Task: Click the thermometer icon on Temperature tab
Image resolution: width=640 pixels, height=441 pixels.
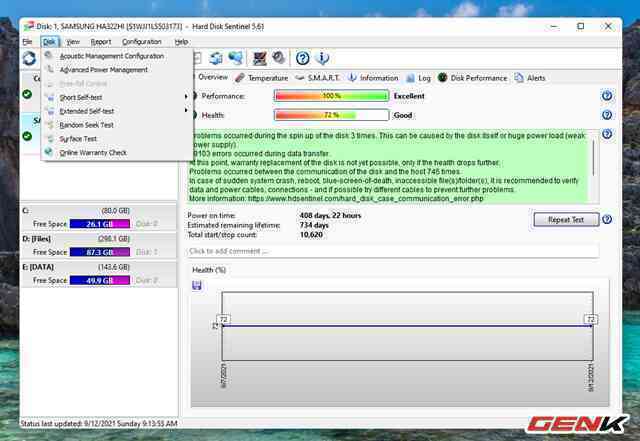Action: point(240,78)
